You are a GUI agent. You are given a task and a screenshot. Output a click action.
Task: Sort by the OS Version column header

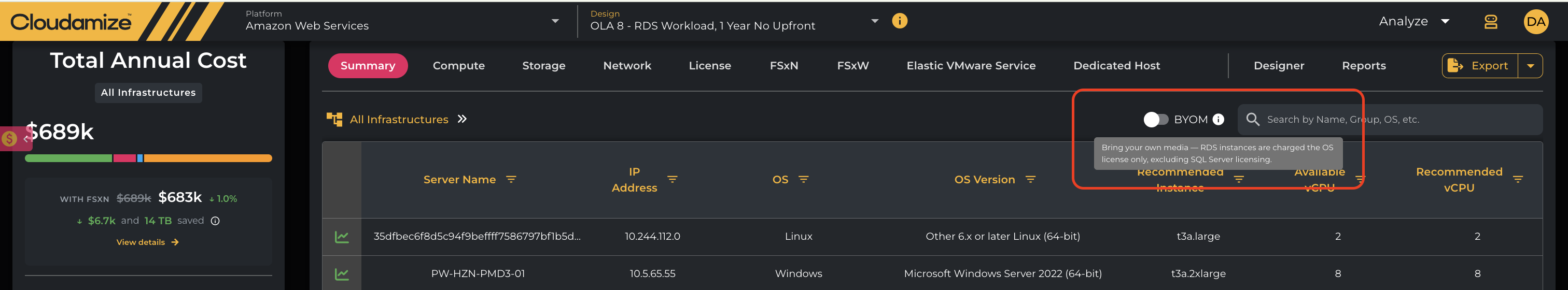[x=984, y=179]
